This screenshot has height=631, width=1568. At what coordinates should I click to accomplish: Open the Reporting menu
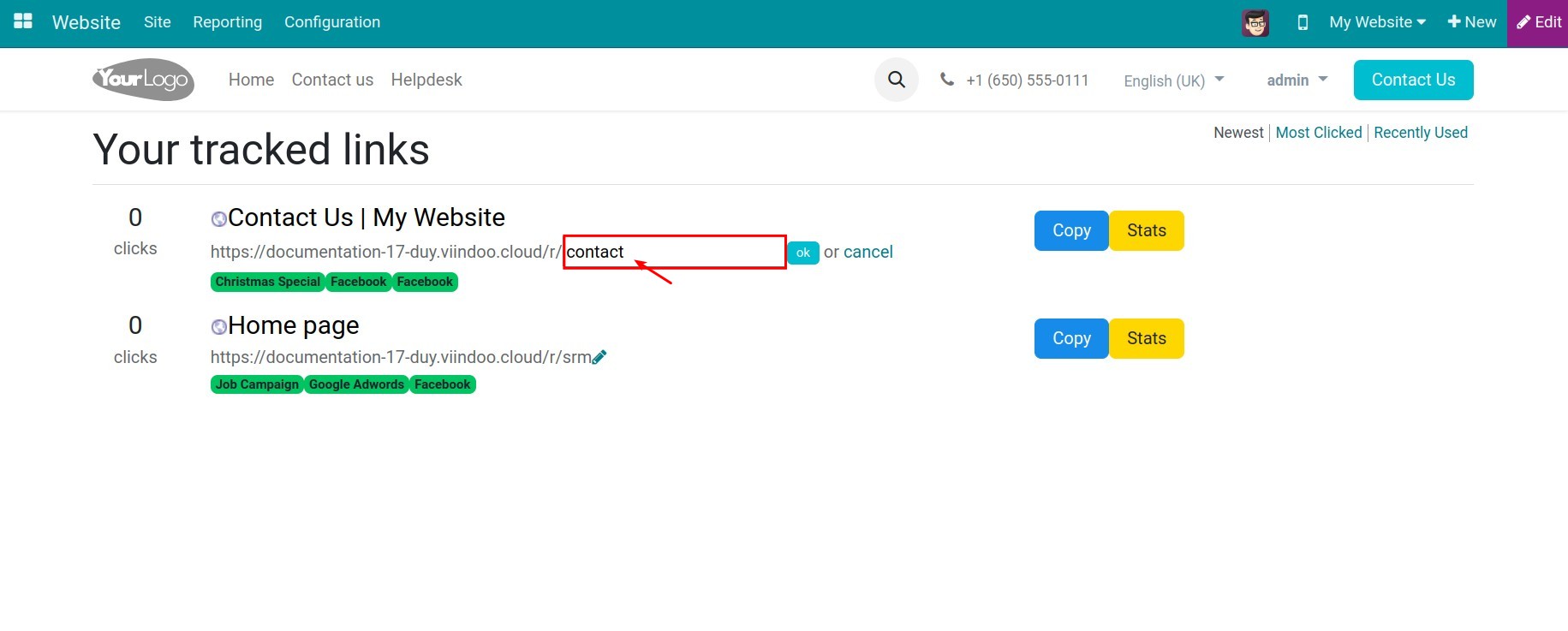[x=228, y=22]
